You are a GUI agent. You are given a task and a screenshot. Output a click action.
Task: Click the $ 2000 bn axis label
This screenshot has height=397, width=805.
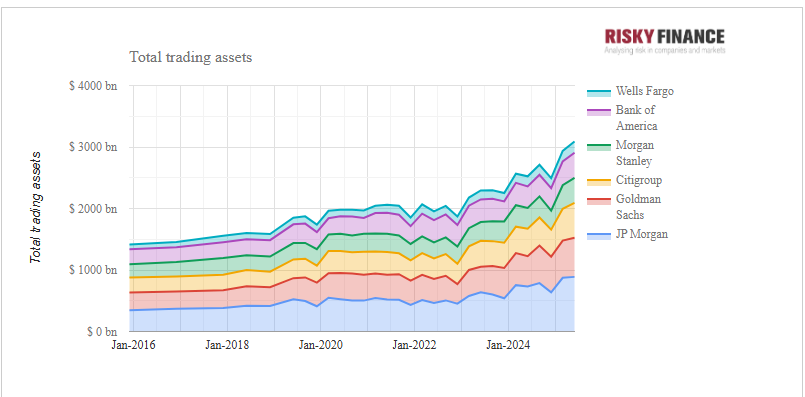(93, 209)
